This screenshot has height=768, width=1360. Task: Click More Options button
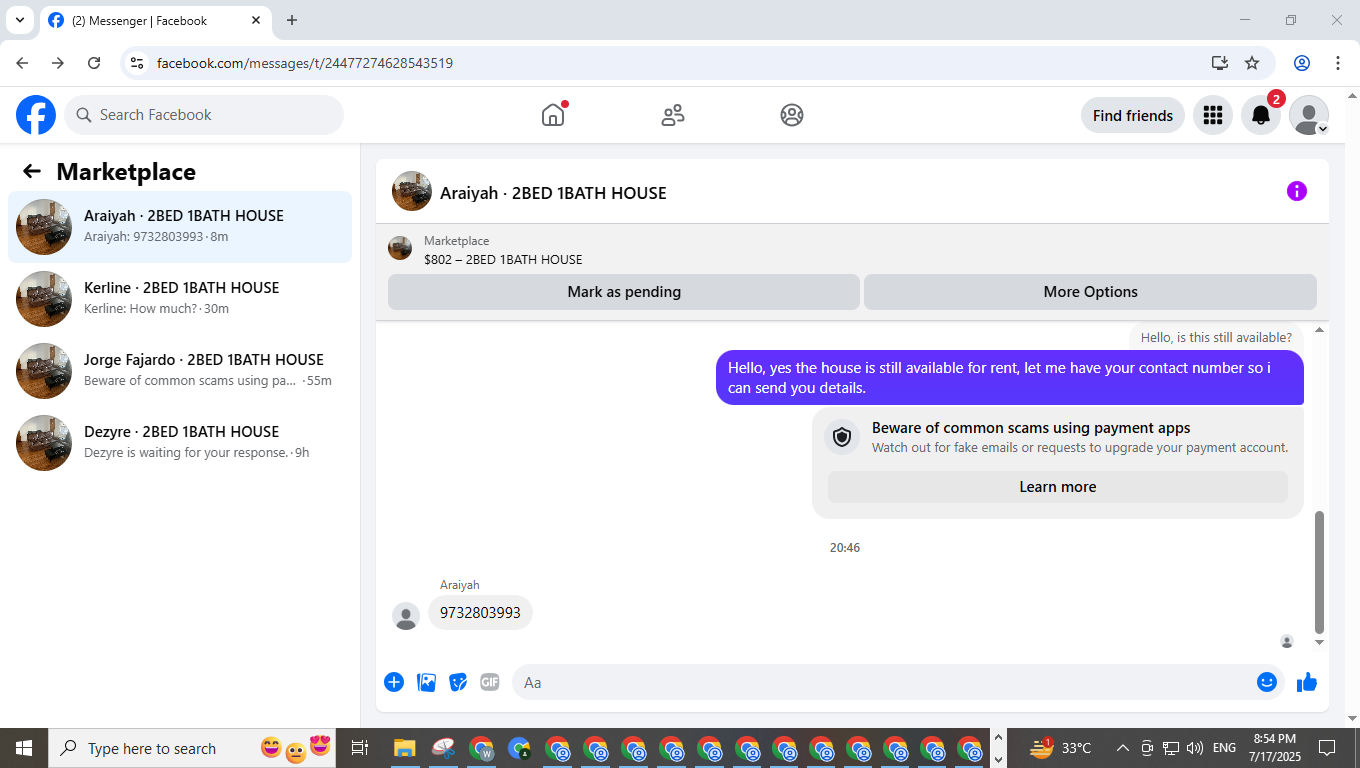(1090, 292)
